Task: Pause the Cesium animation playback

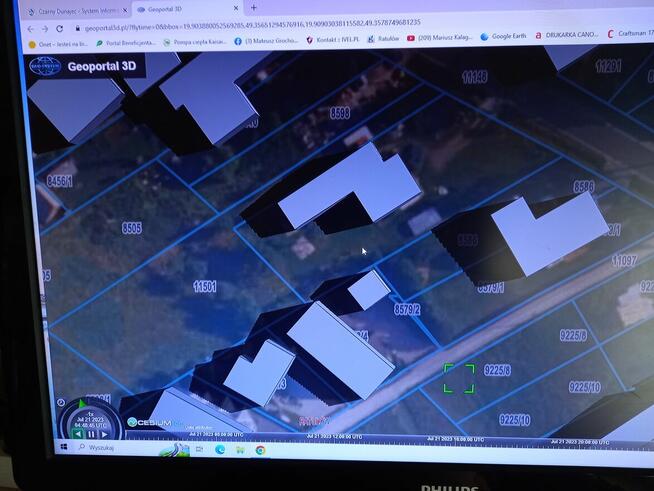Action: coord(91,434)
